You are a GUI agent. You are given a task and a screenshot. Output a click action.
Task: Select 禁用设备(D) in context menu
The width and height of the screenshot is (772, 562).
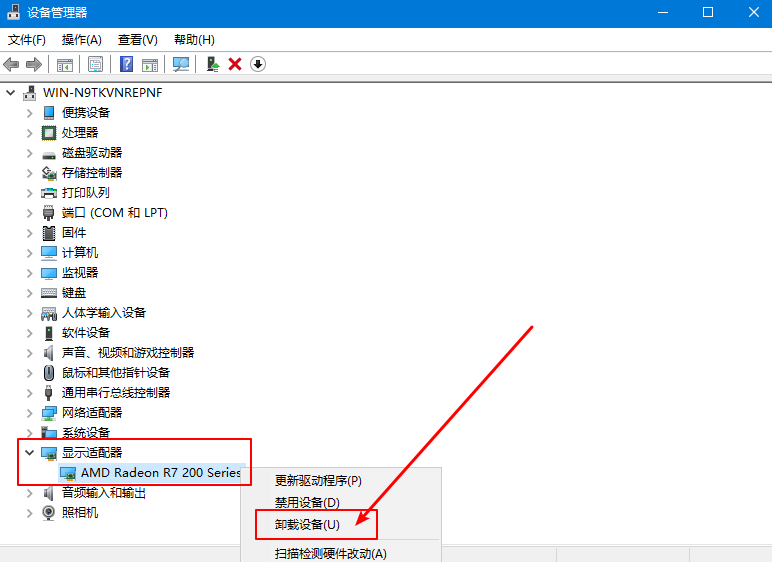point(307,503)
